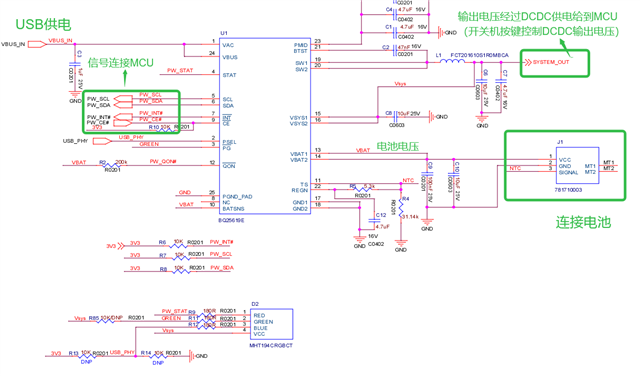Click the SW1 pin label
Screen dimensions: 640x376
tap(302, 63)
